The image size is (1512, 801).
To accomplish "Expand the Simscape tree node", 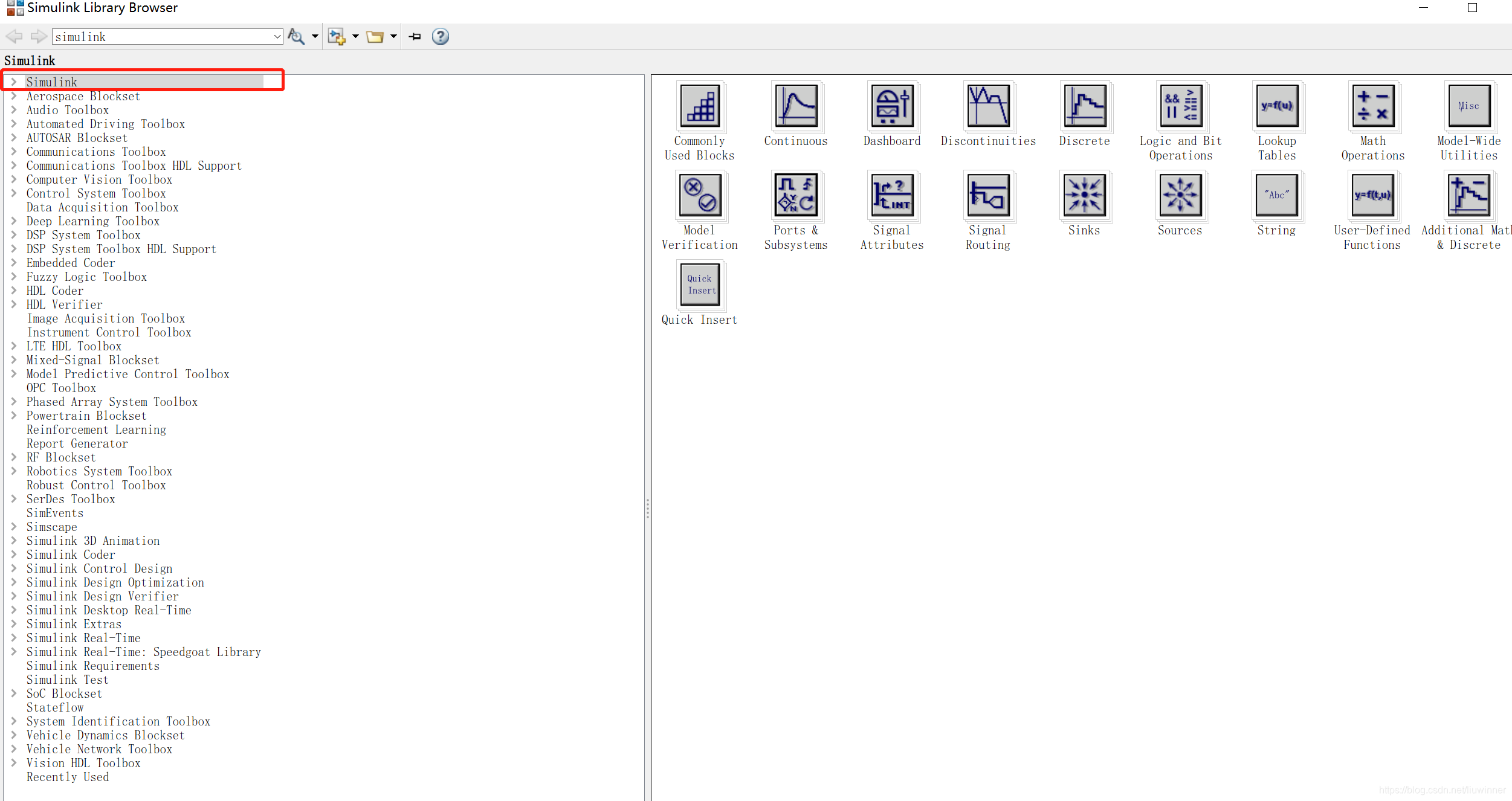I will 13,527.
